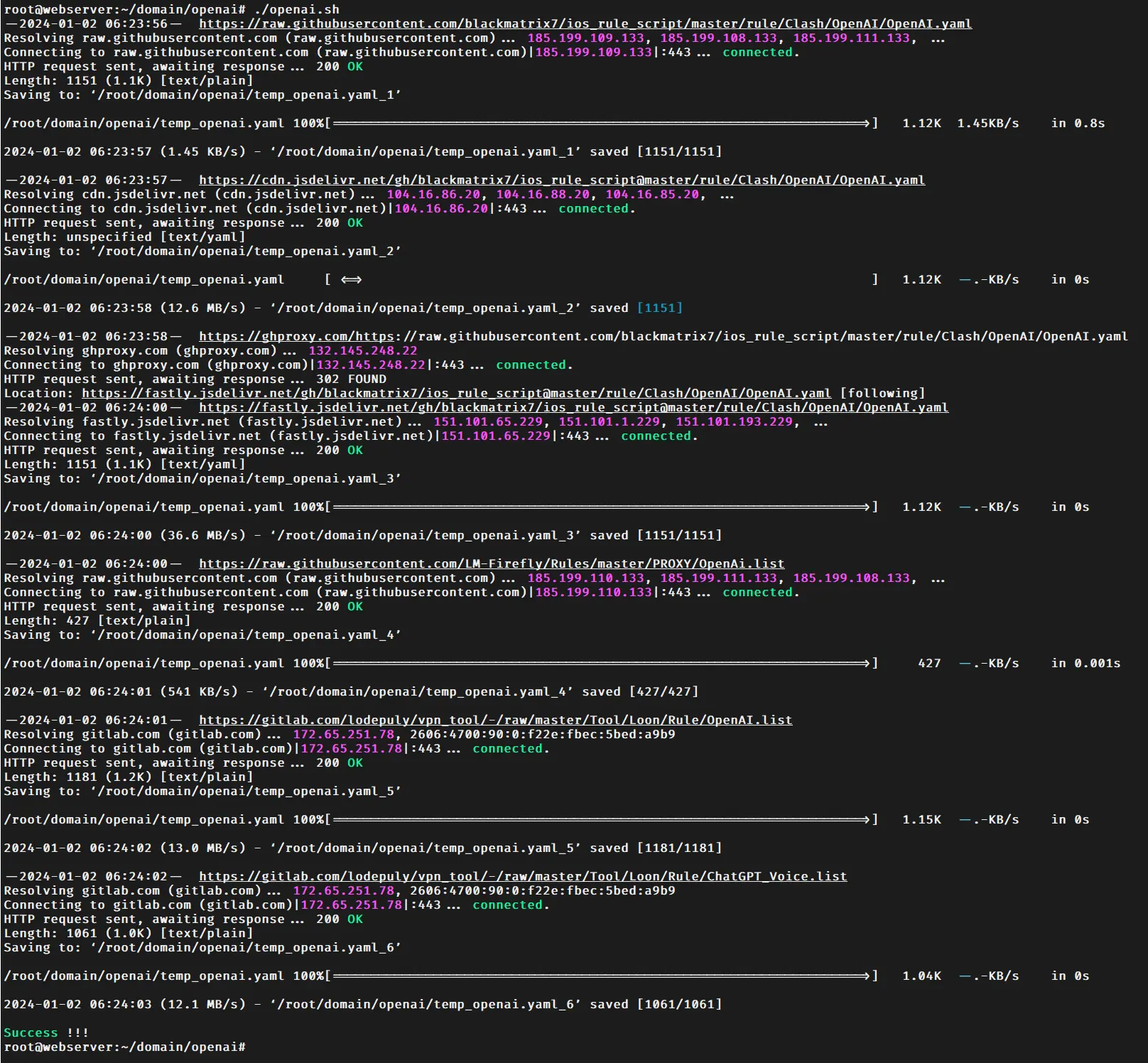Open the ghproxy.com OpenAI.yaml URL

pos(664,336)
